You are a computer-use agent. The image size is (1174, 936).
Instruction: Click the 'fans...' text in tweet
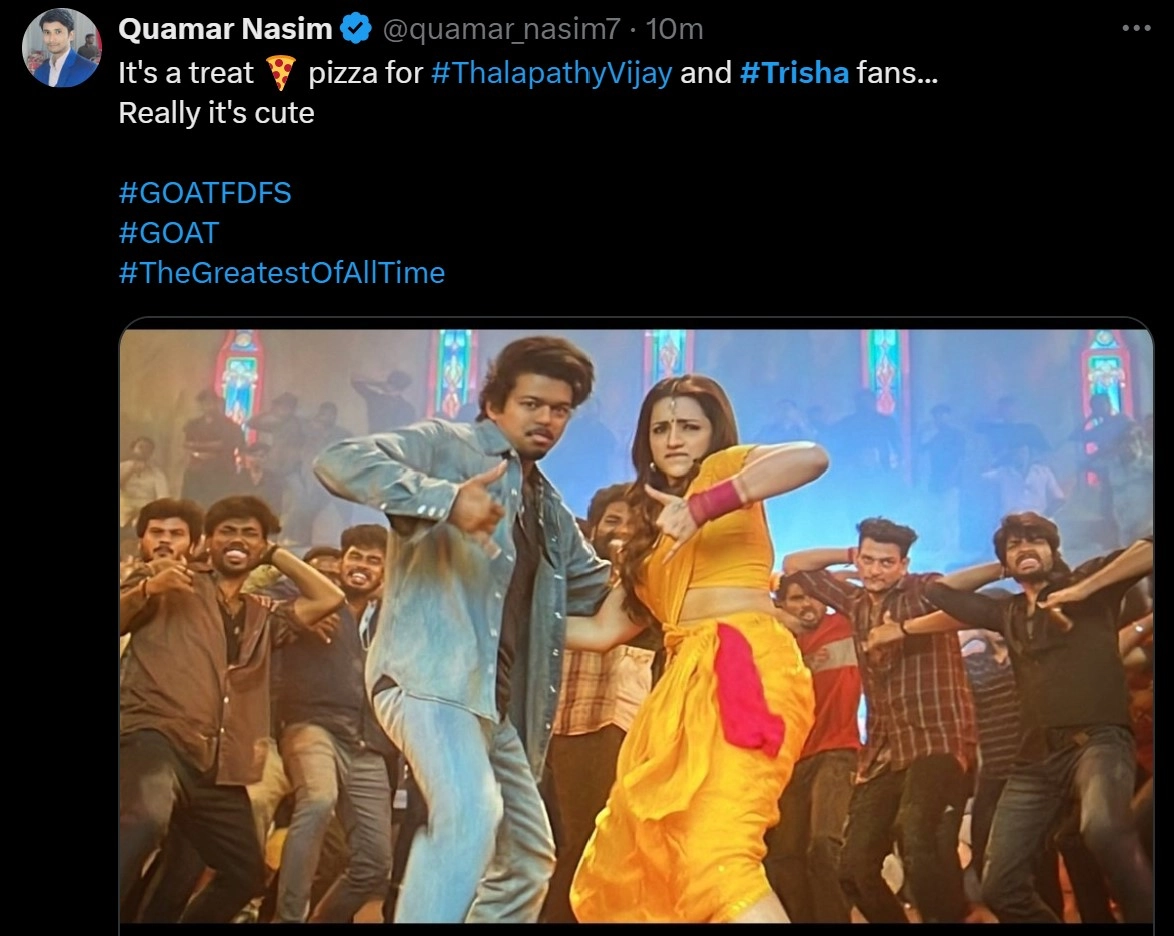897,73
